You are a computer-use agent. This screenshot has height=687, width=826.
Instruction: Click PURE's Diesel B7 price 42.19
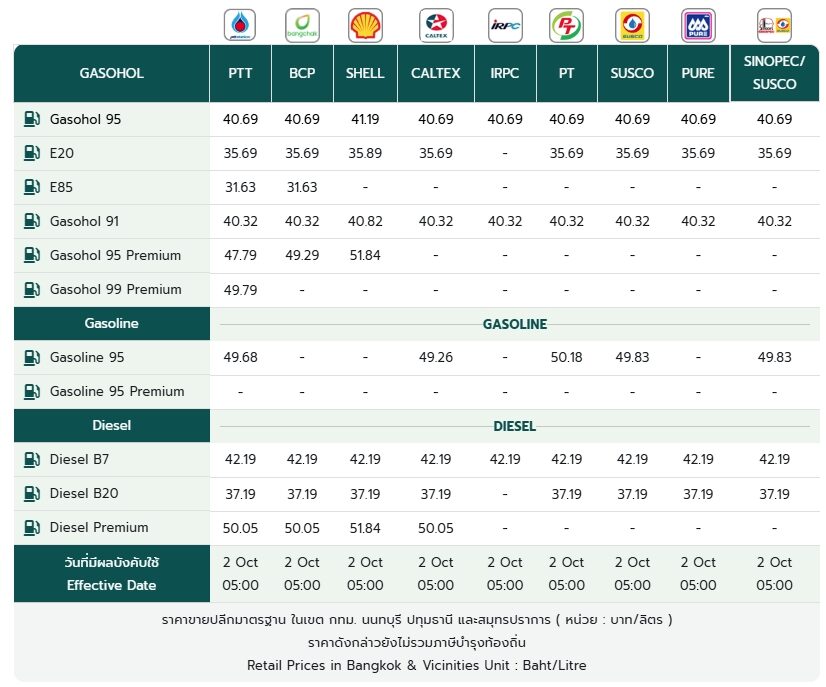coord(698,459)
